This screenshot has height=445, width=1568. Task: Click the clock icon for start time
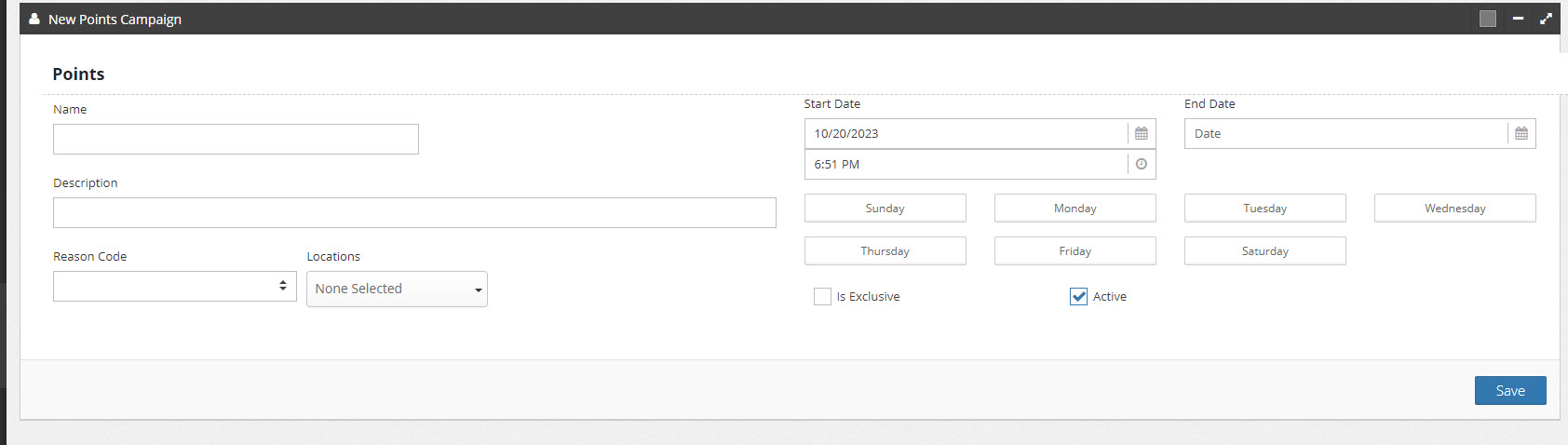pos(1142,164)
